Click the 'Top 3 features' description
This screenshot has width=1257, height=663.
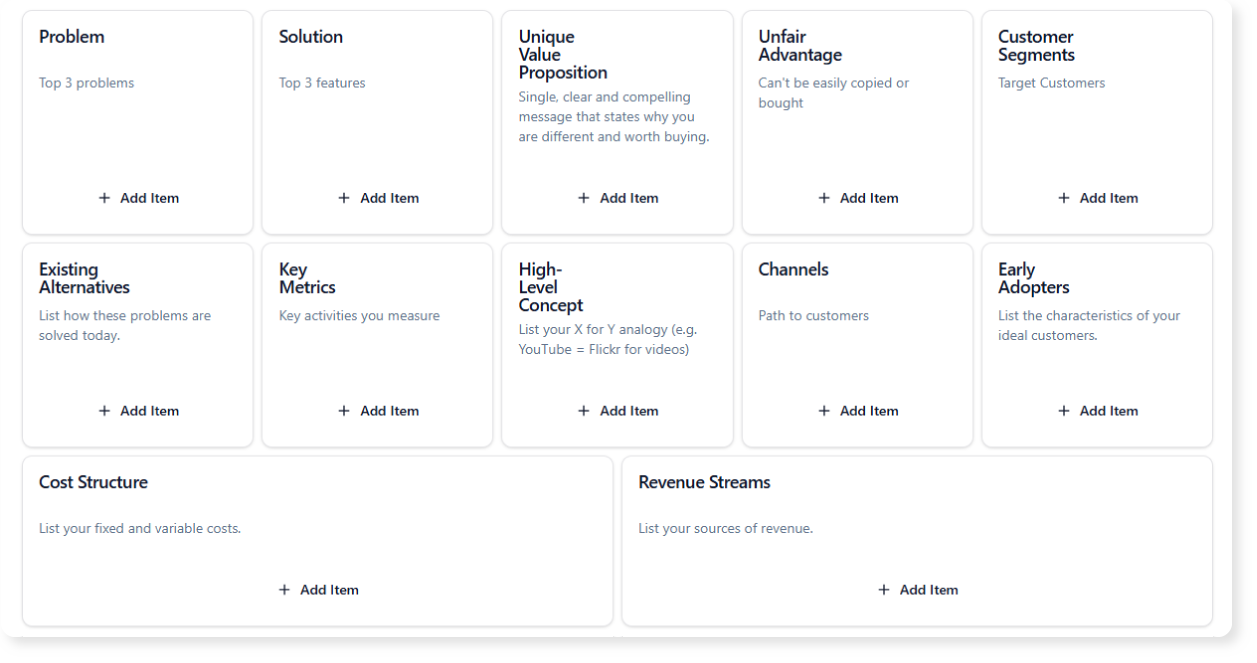(322, 83)
